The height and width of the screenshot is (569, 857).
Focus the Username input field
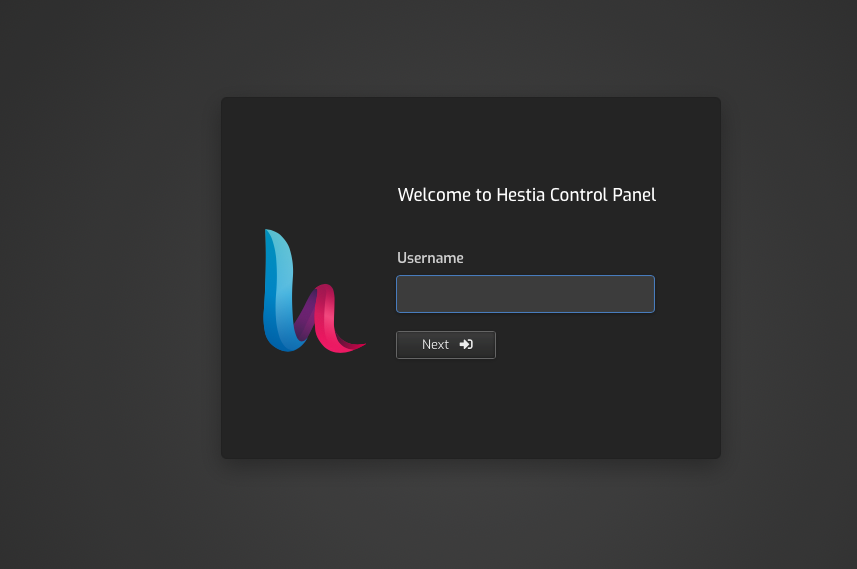525,294
